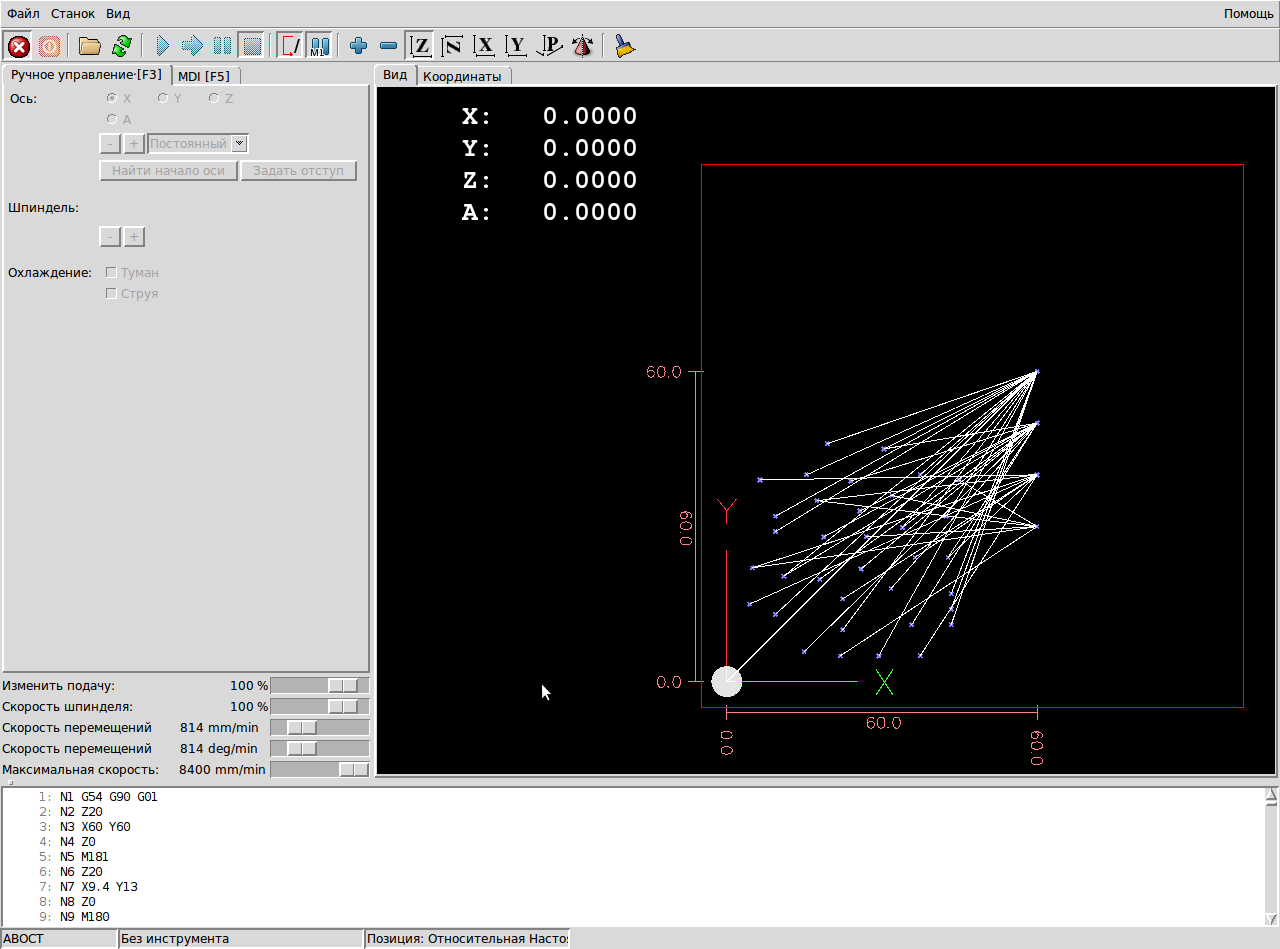The width and height of the screenshot is (1280, 949).
Task: Zoom in with the plus icon
Action: (x=358, y=46)
